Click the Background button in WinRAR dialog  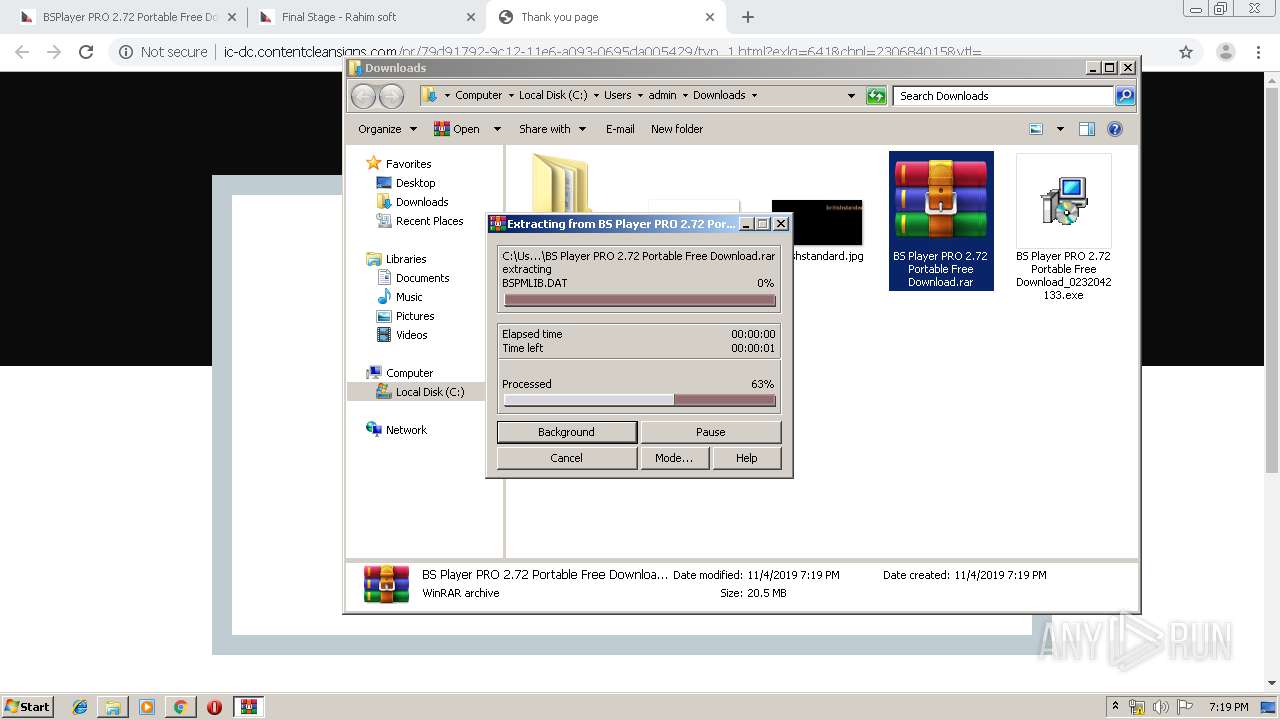point(566,432)
